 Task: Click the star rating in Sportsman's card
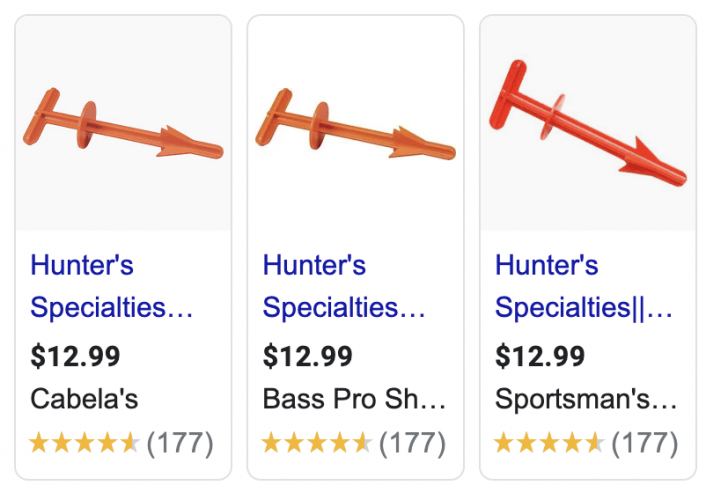[x=549, y=442]
